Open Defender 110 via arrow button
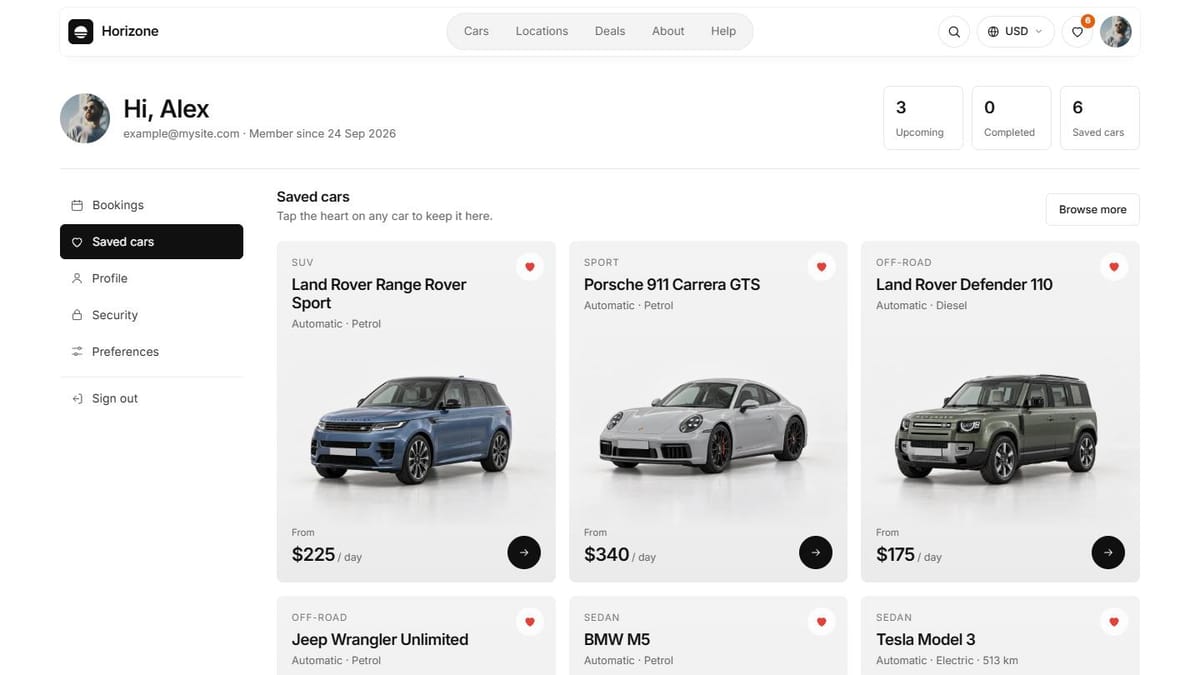 coord(1108,552)
